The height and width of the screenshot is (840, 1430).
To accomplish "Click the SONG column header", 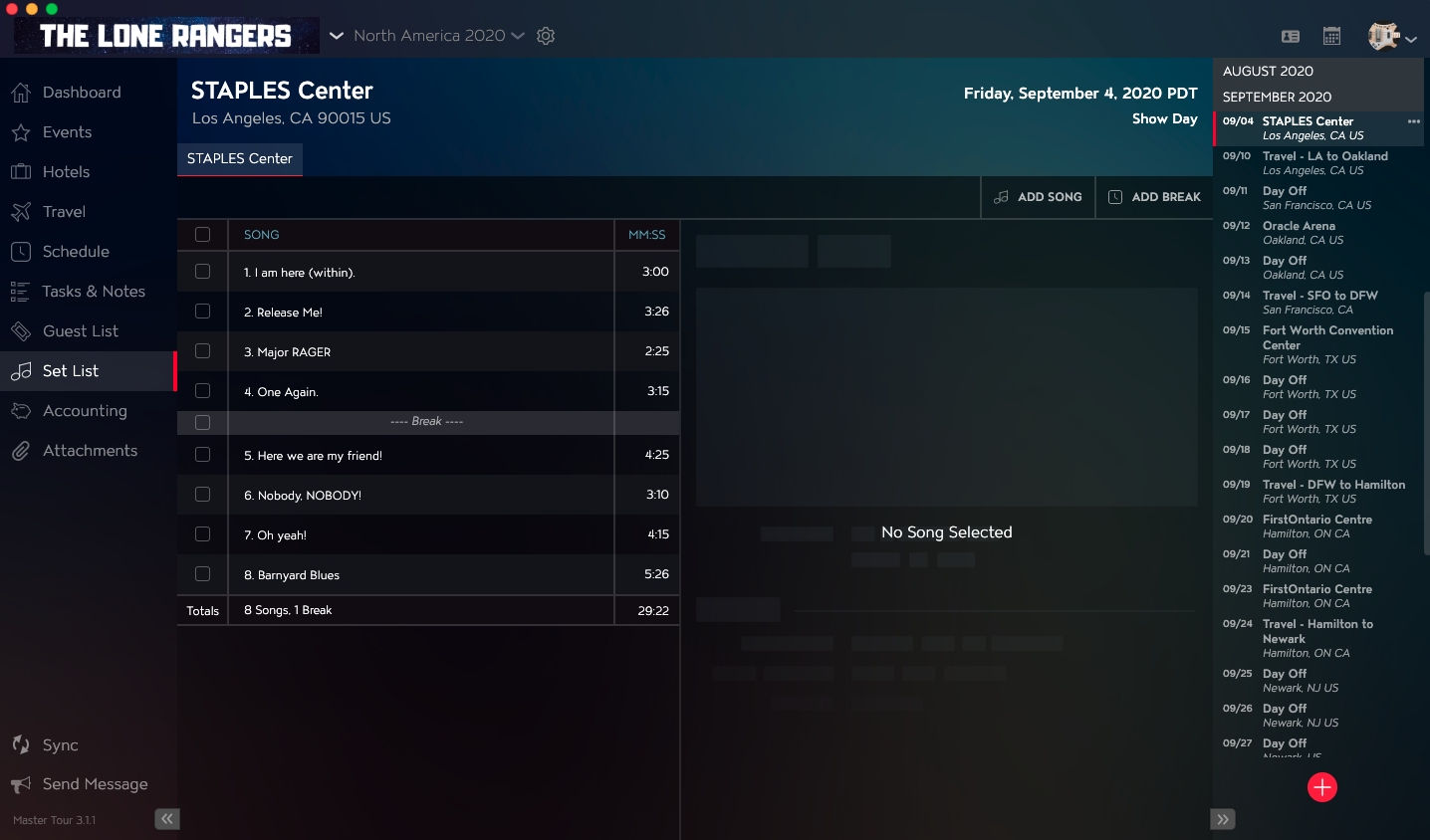I will pos(262,235).
